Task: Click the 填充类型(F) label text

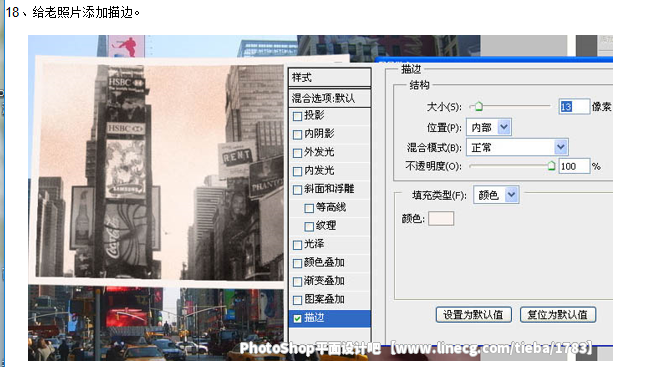Action: point(439,195)
